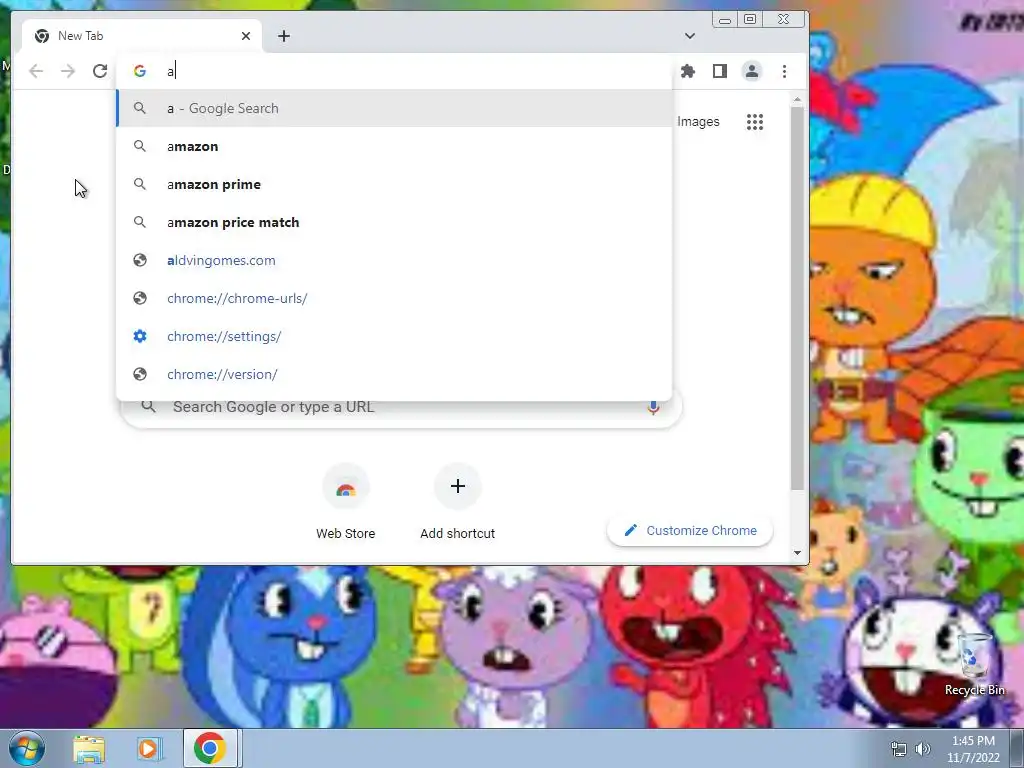Open the Google apps grid icon
The image size is (1024, 768).
point(755,122)
